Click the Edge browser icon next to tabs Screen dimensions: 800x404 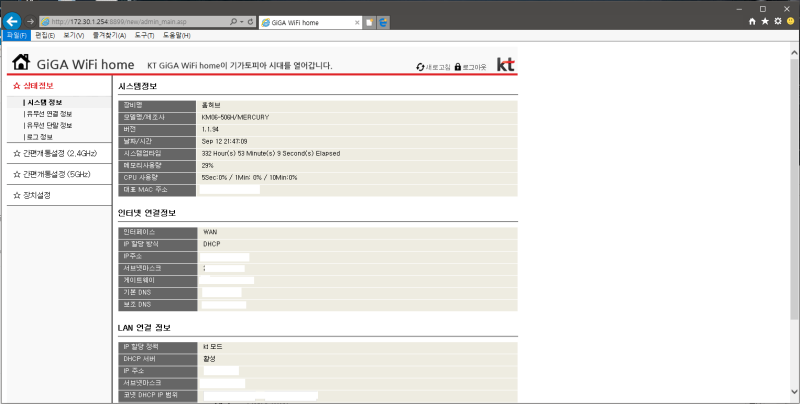(383, 22)
